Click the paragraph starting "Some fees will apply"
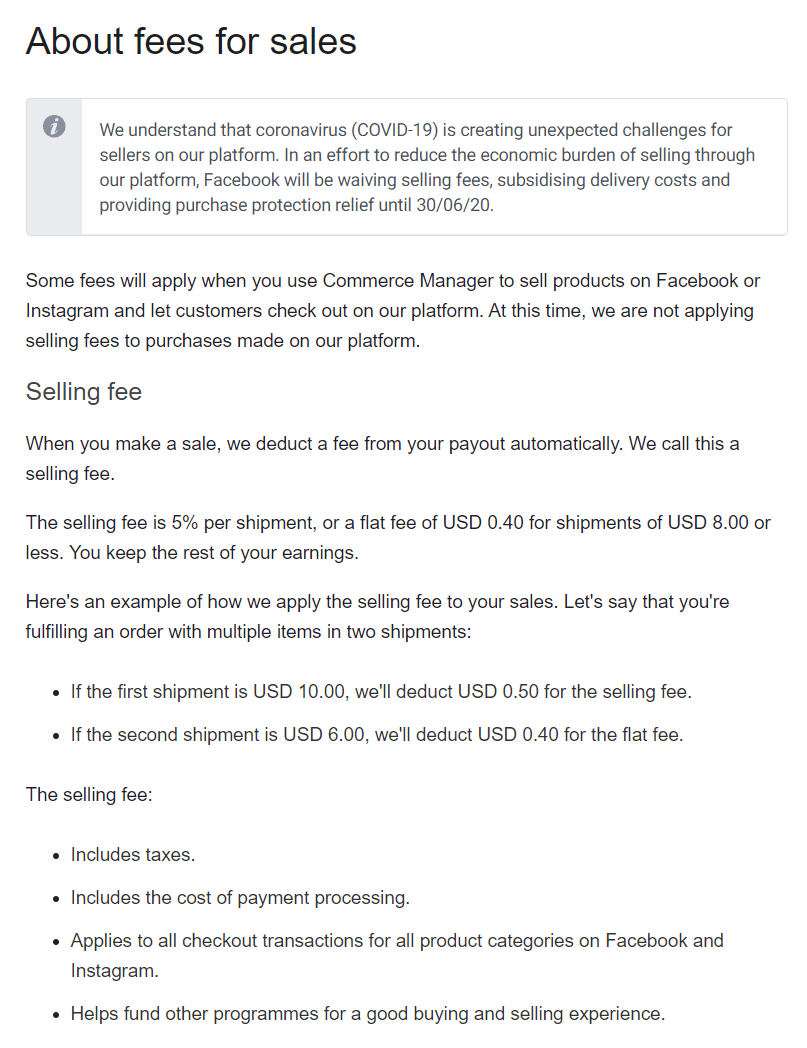 coord(392,310)
